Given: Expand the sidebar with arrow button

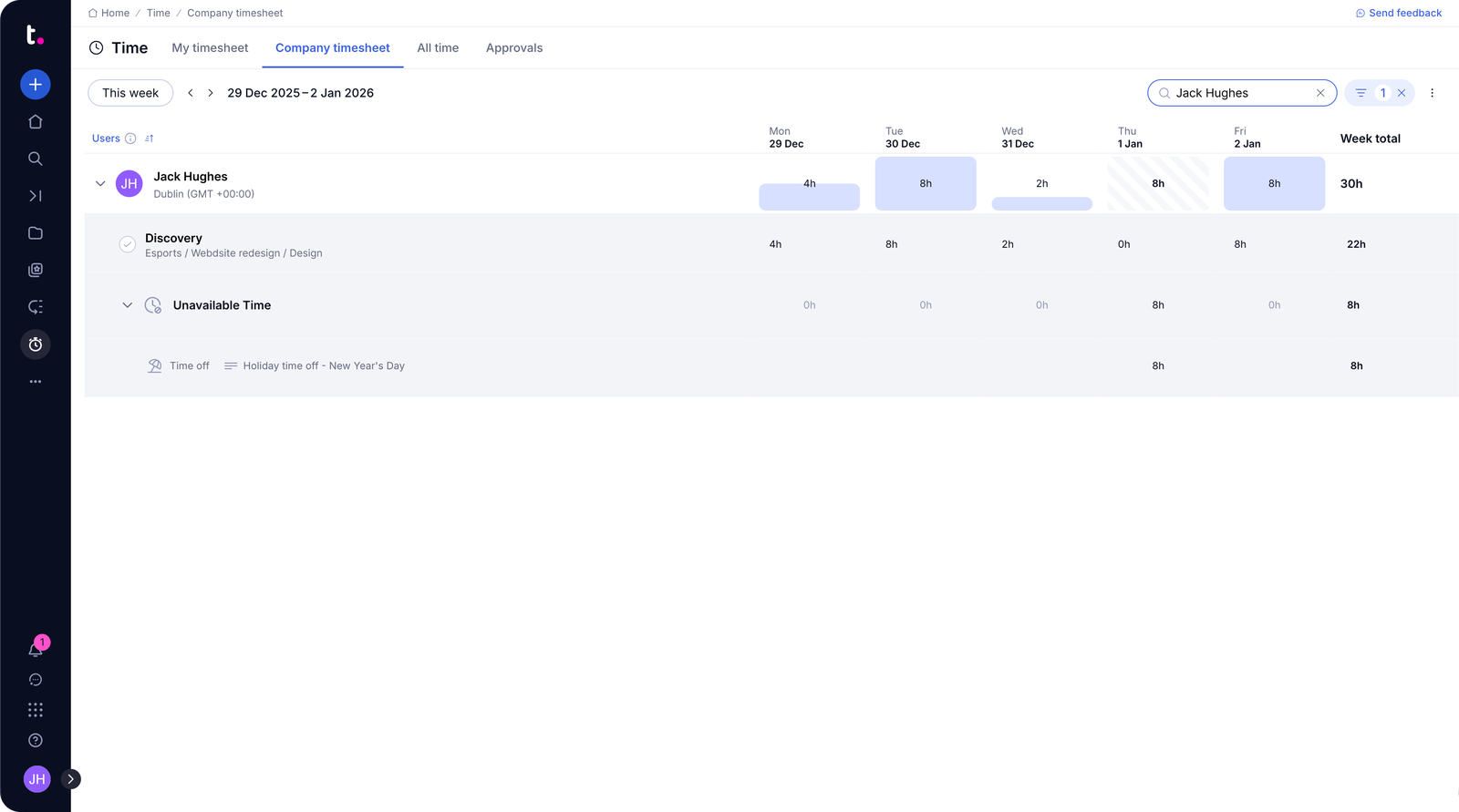Looking at the screenshot, I should pyautogui.click(x=71, y=779).
